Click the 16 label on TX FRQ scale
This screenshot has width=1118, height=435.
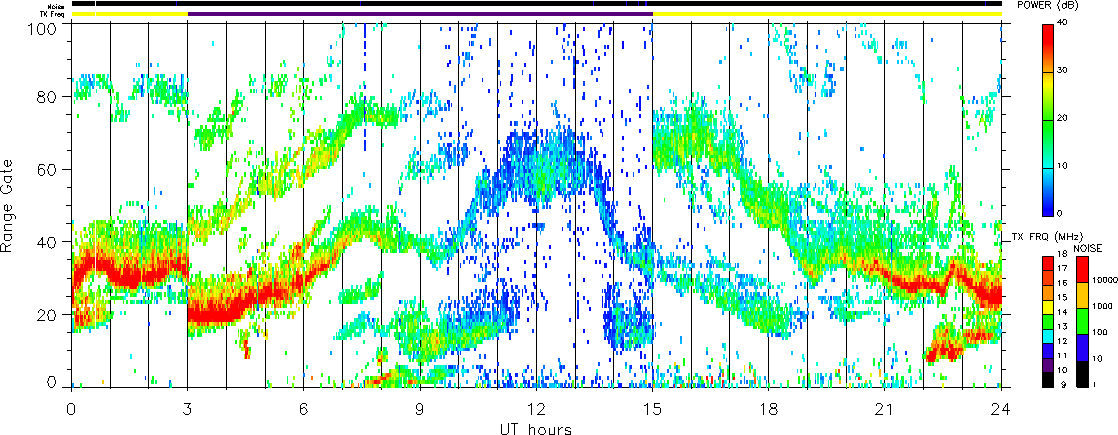1062,283
